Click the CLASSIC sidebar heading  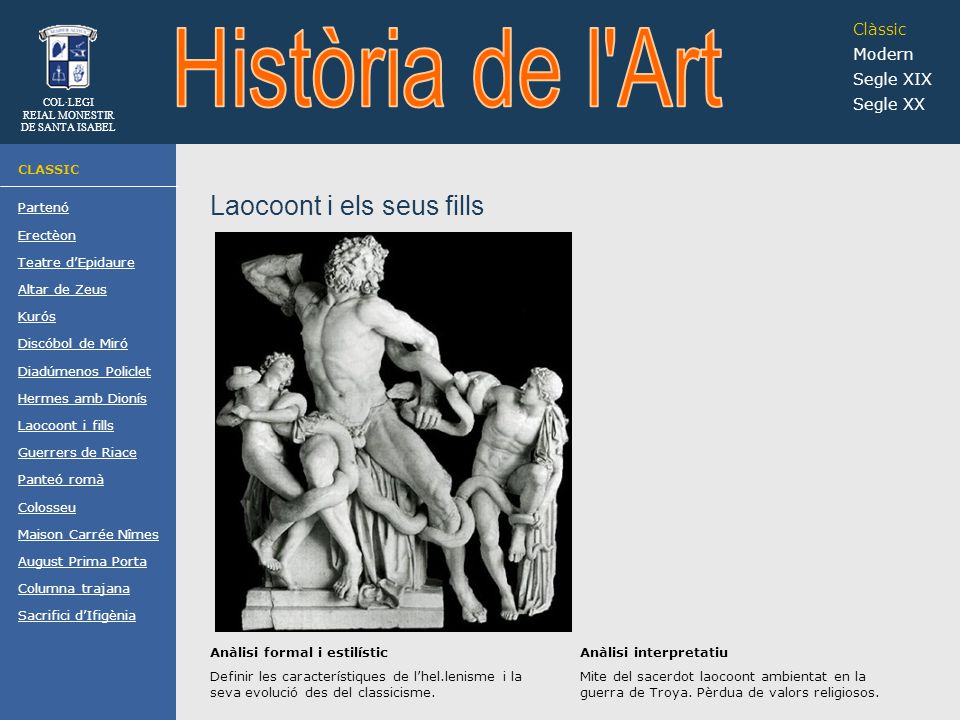(48, 170)
